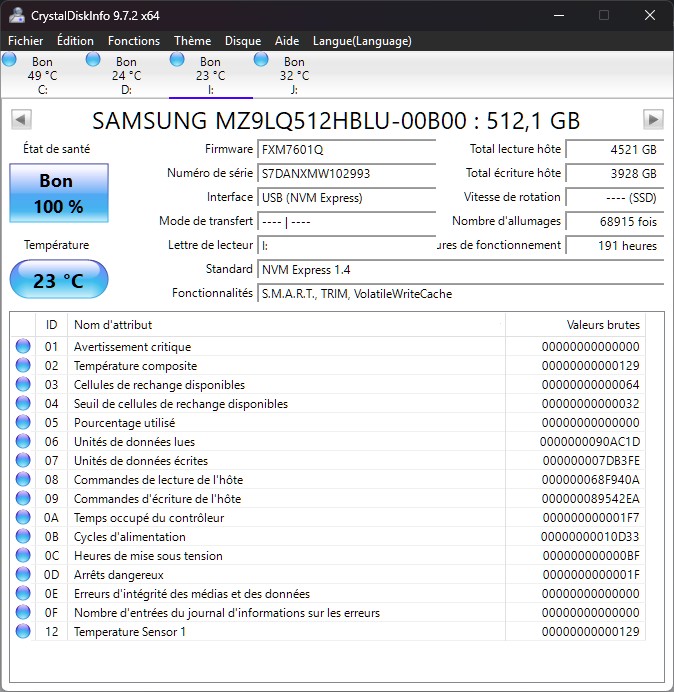The image size is (674, 692).
Task: Click the status icon for Temperature Sensor 1
Action: 23,632
